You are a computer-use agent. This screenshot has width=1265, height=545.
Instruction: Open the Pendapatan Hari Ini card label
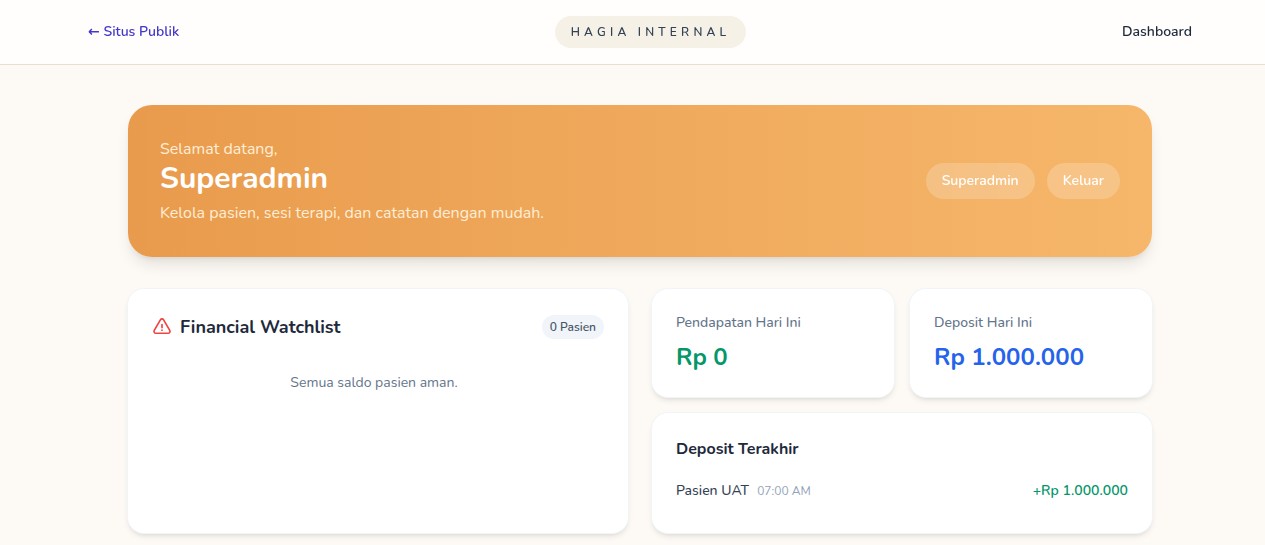pyautogui.click(x=738, y=322)
